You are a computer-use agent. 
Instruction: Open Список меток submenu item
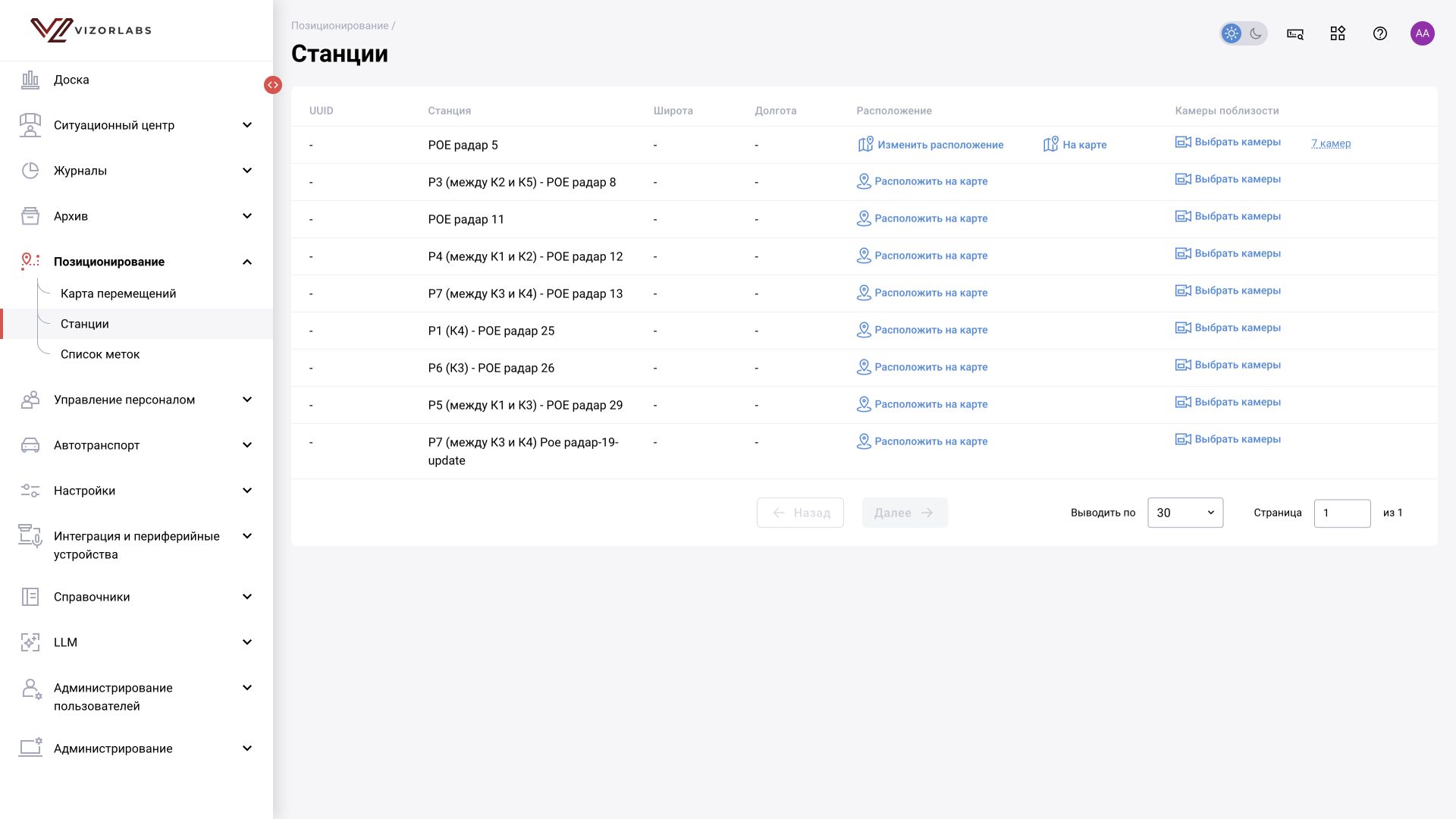[100, 354]
